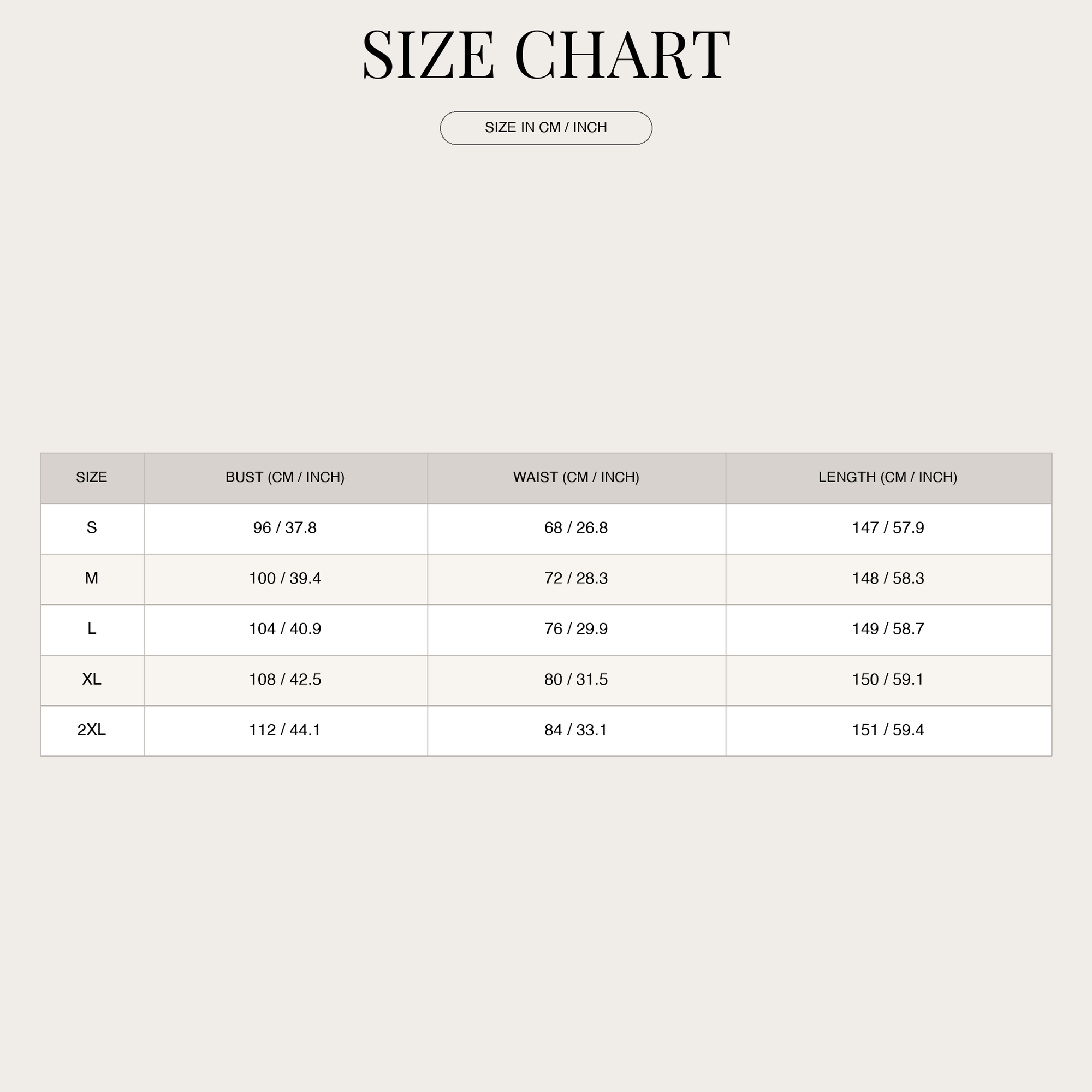This screenshot has width=1092, height=1092.
Task: Click the XL size row label
Action: click(92, 679)
